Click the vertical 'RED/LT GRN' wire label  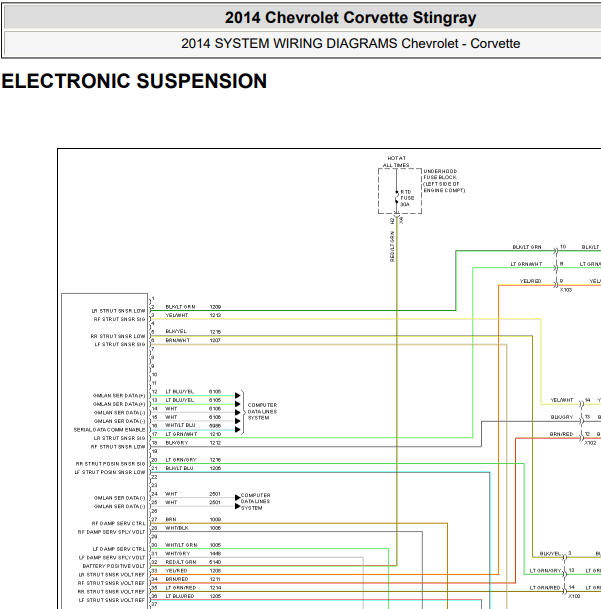(392, 247)
